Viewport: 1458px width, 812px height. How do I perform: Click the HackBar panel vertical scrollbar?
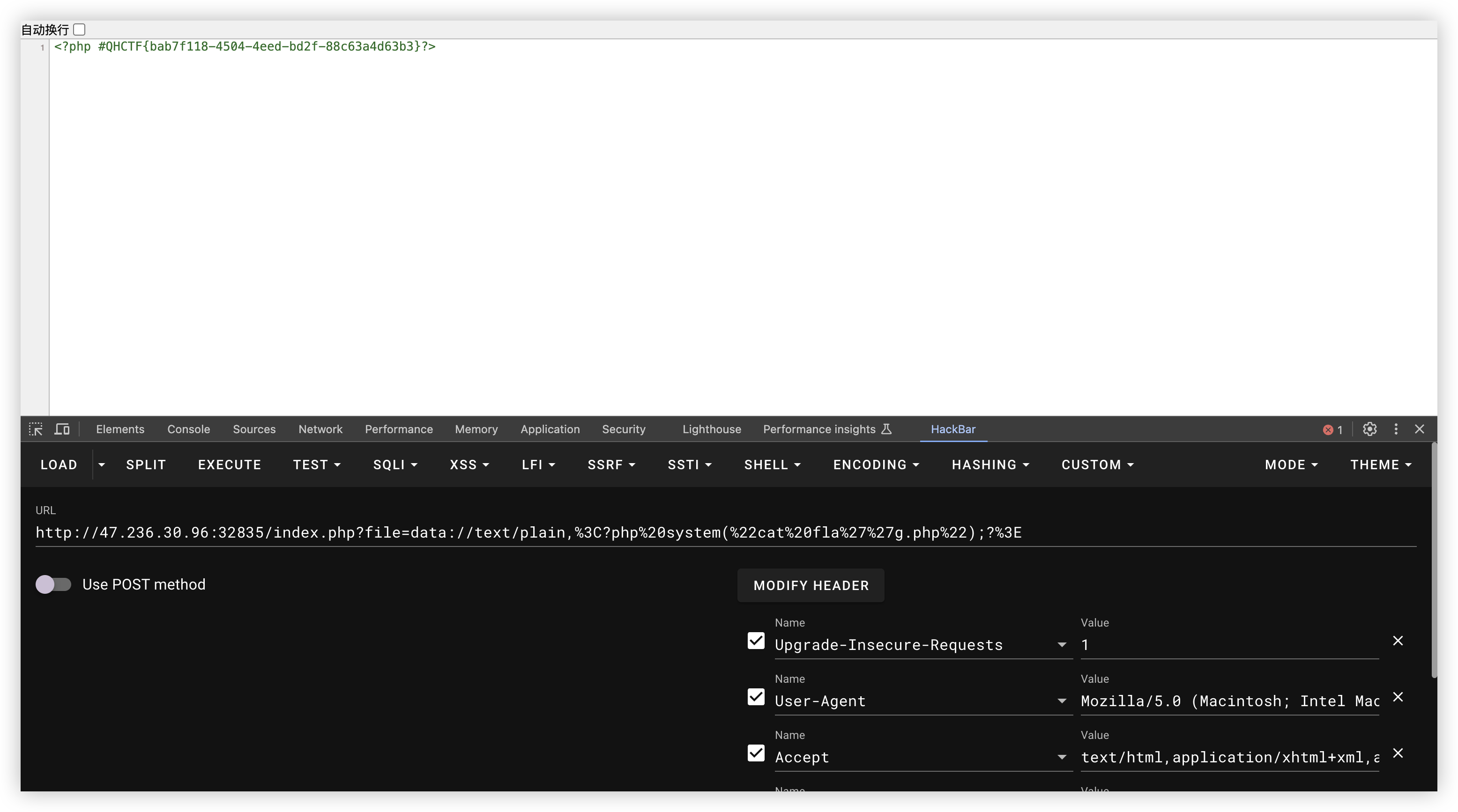[1434, 560]
